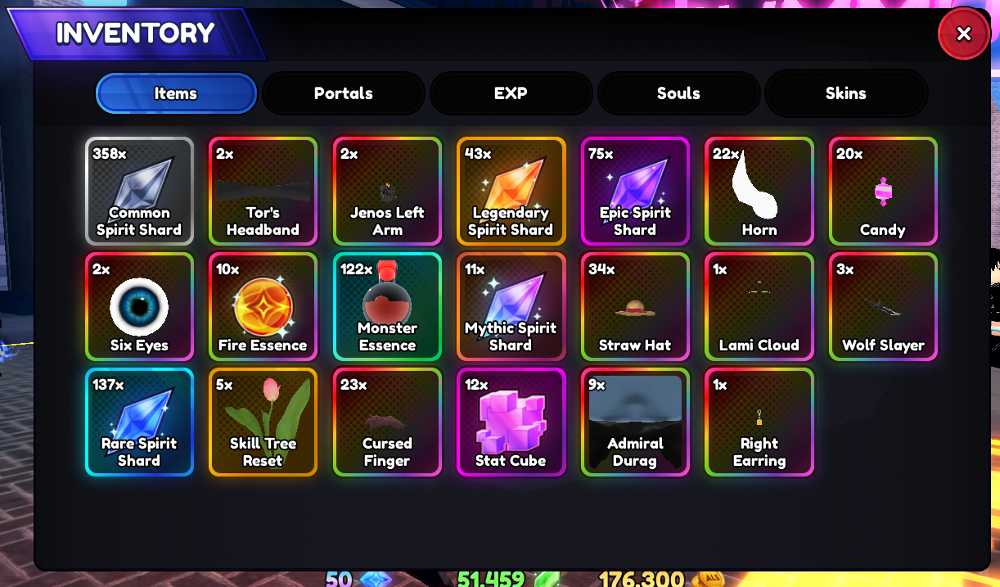
Task: Select the Common Spirit Shard item
Action: coord(139,191)
